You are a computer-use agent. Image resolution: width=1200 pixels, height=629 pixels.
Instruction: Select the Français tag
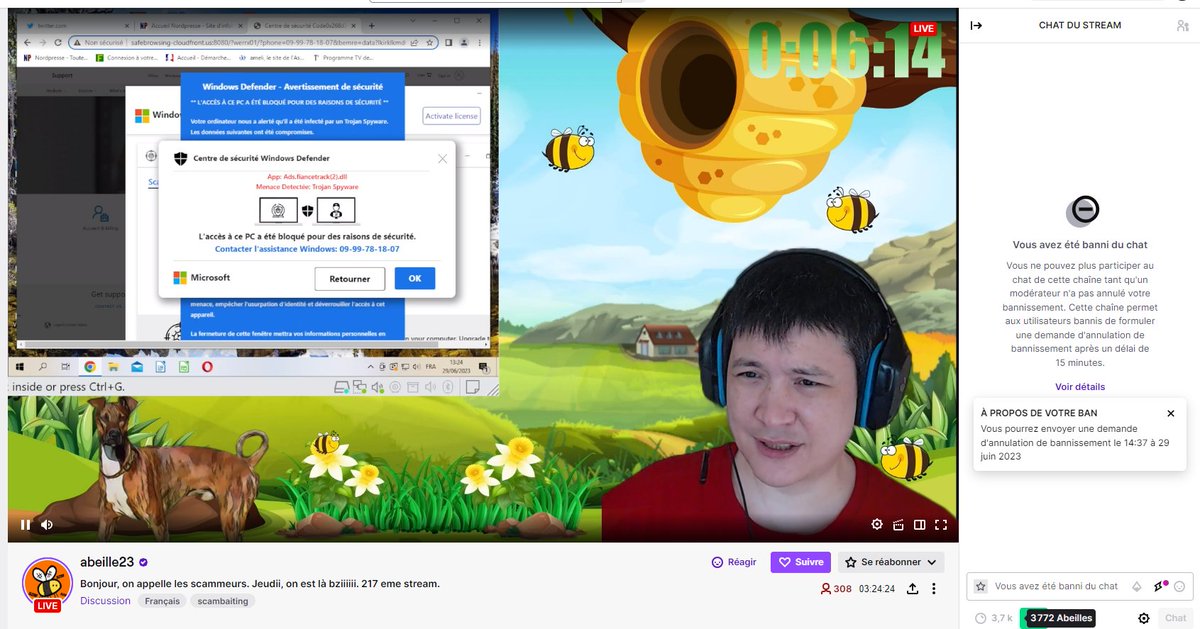pyautogui.click(x=163, y=601)
